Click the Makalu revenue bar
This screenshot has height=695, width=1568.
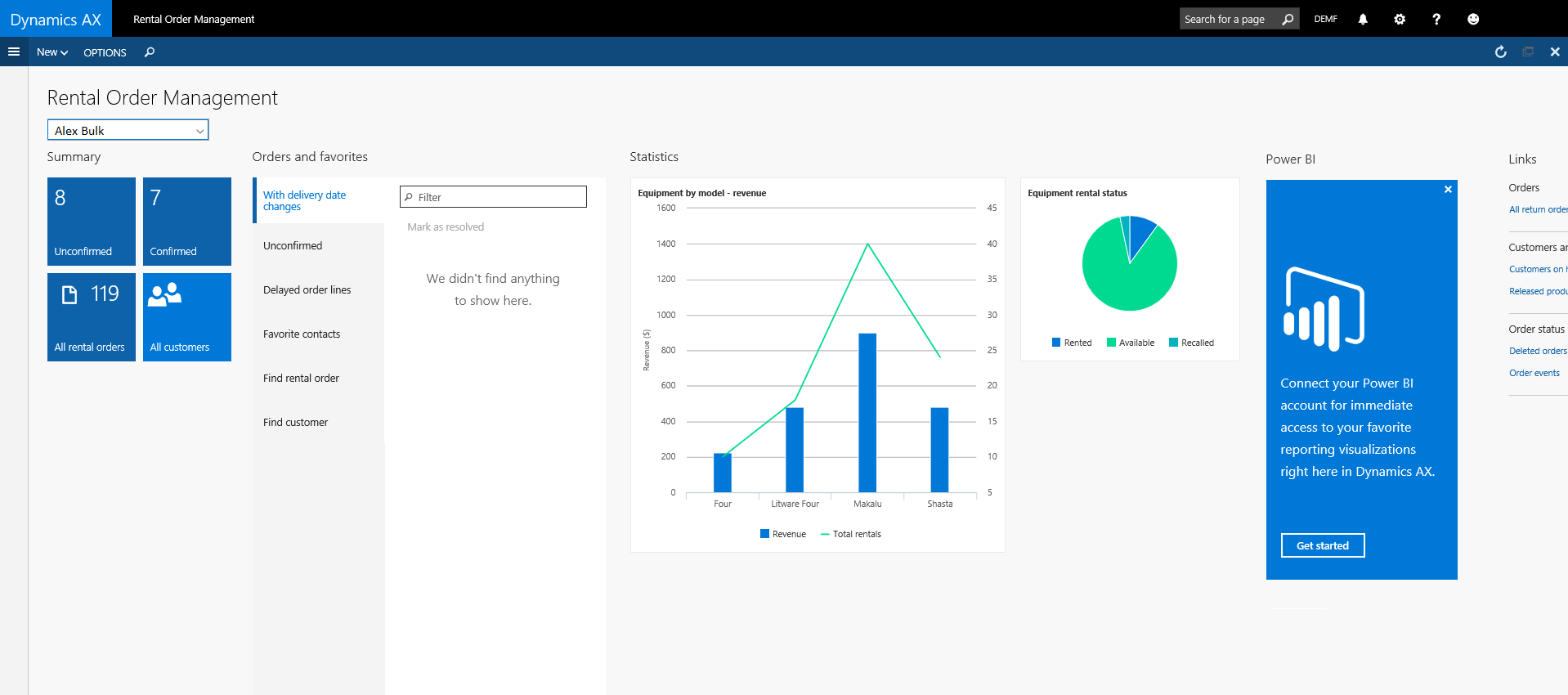(867, 413)
